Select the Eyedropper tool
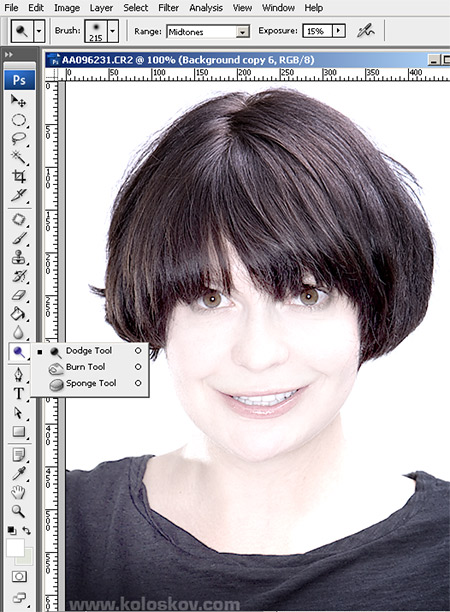The height and width of the screenshot is (612, 450). click(x=18, y=473)
